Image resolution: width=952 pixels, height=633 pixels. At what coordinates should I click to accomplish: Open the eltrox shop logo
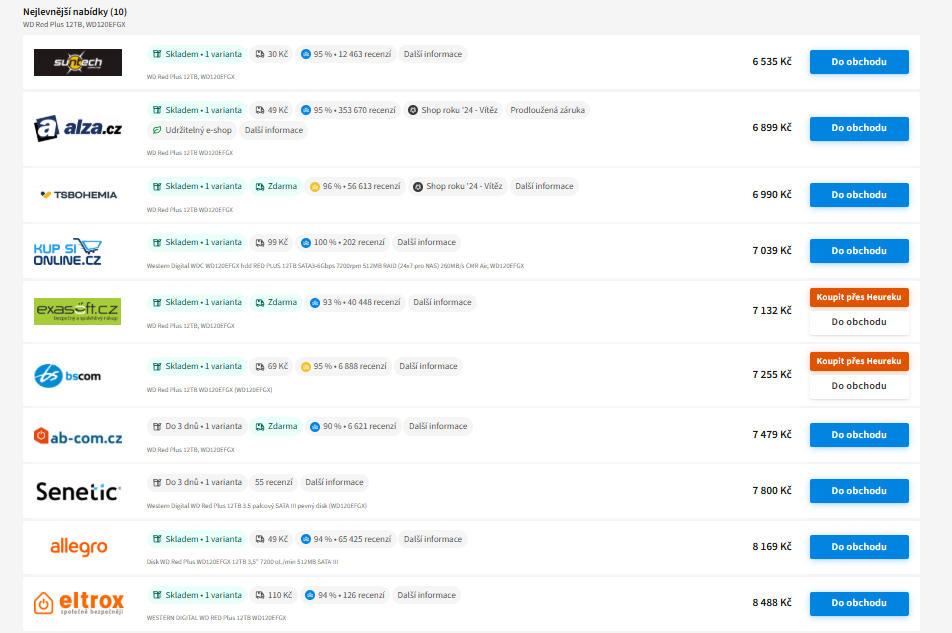coord(78,603)
